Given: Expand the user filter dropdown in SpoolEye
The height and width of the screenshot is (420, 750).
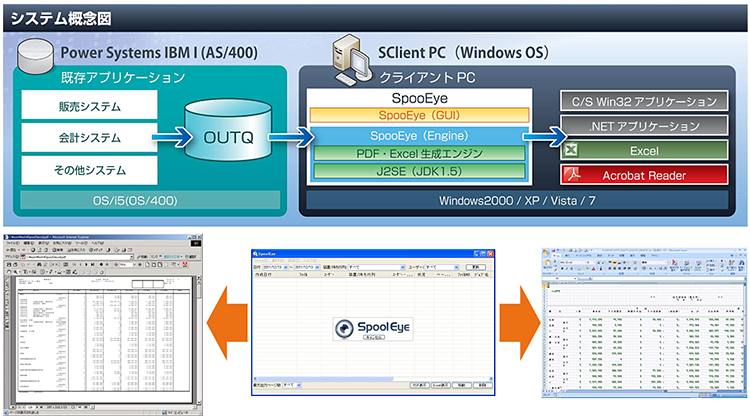Looking at the screenshot, I should [x=456, y=267].
